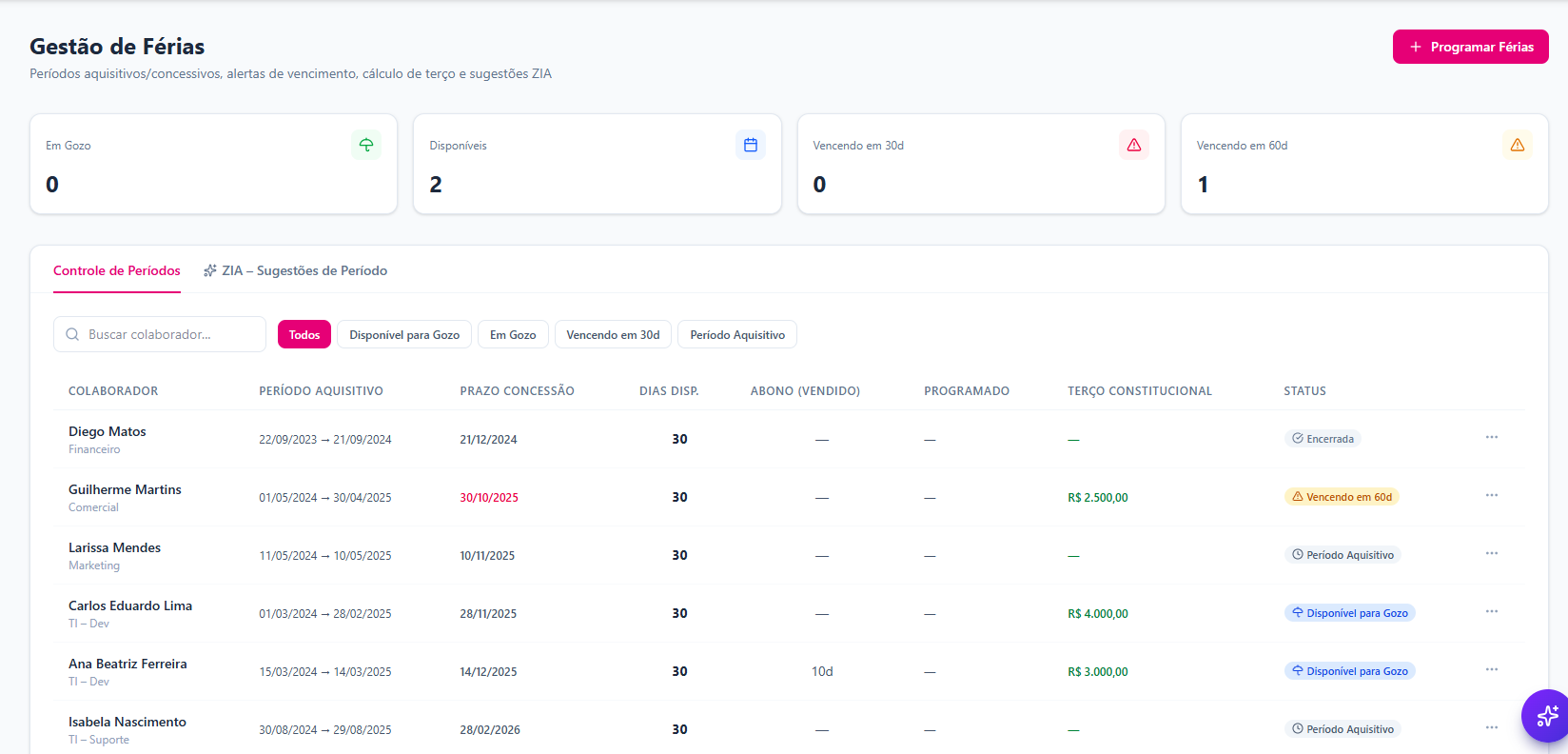Click the Vencendo em 60d warning icon
This screenshot has height=754, width=1568.
pos(1518,145)
